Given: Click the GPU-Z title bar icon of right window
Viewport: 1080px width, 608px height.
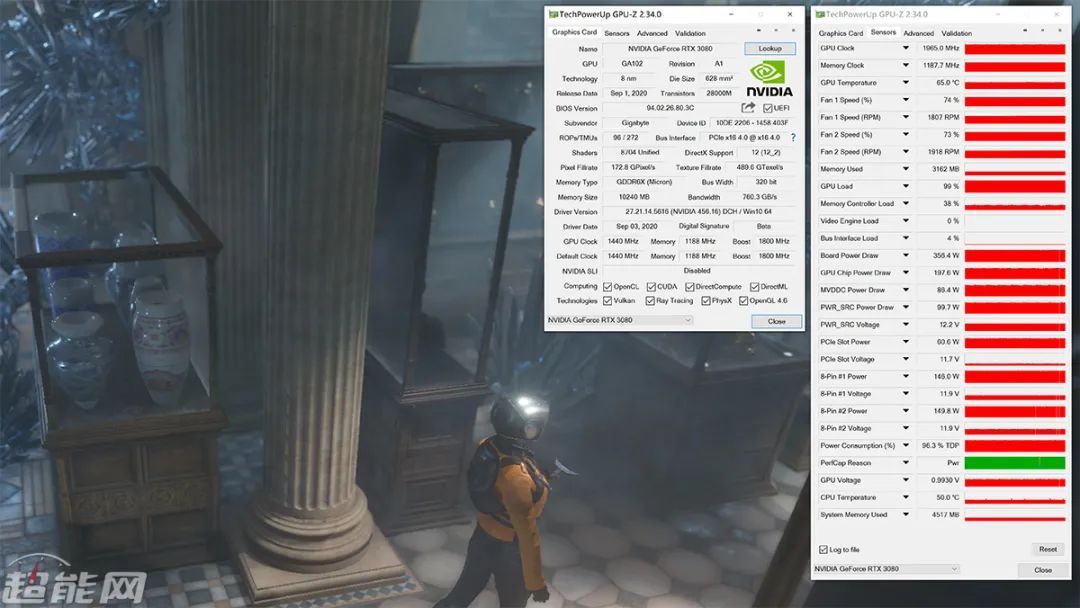Looking at the screenshot, I should (820, 14).
